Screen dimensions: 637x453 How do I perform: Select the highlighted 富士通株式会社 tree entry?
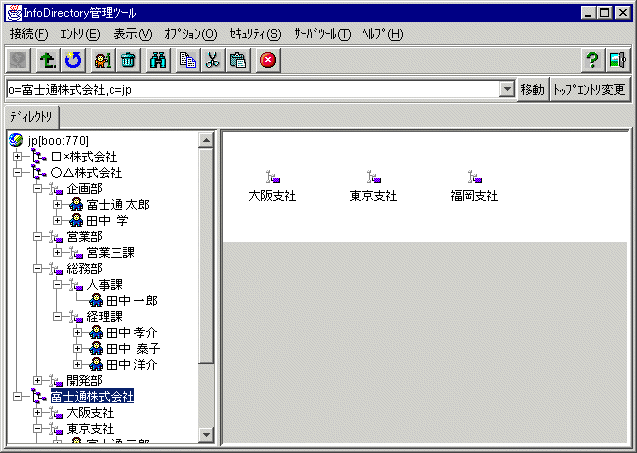tap(92, 396)
